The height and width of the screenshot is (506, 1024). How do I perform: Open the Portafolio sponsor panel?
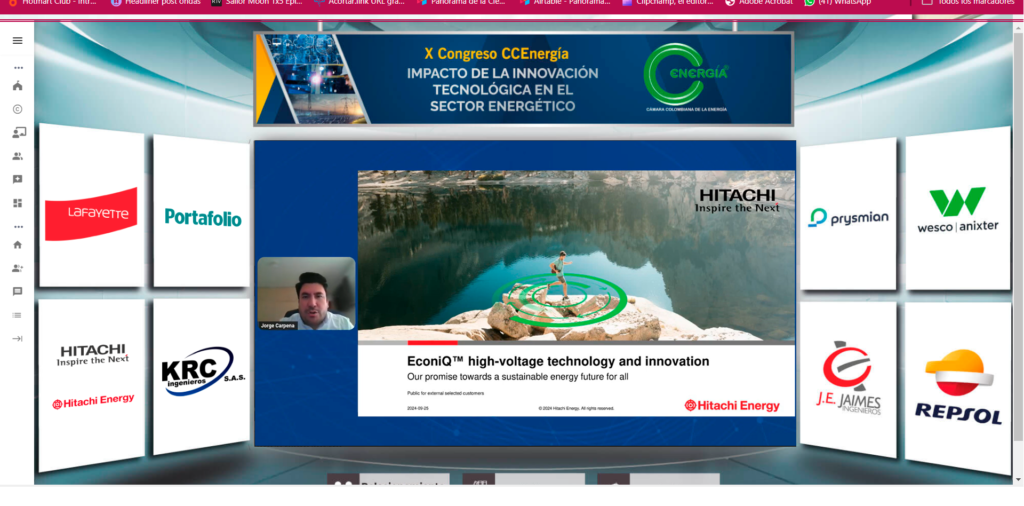202,214
